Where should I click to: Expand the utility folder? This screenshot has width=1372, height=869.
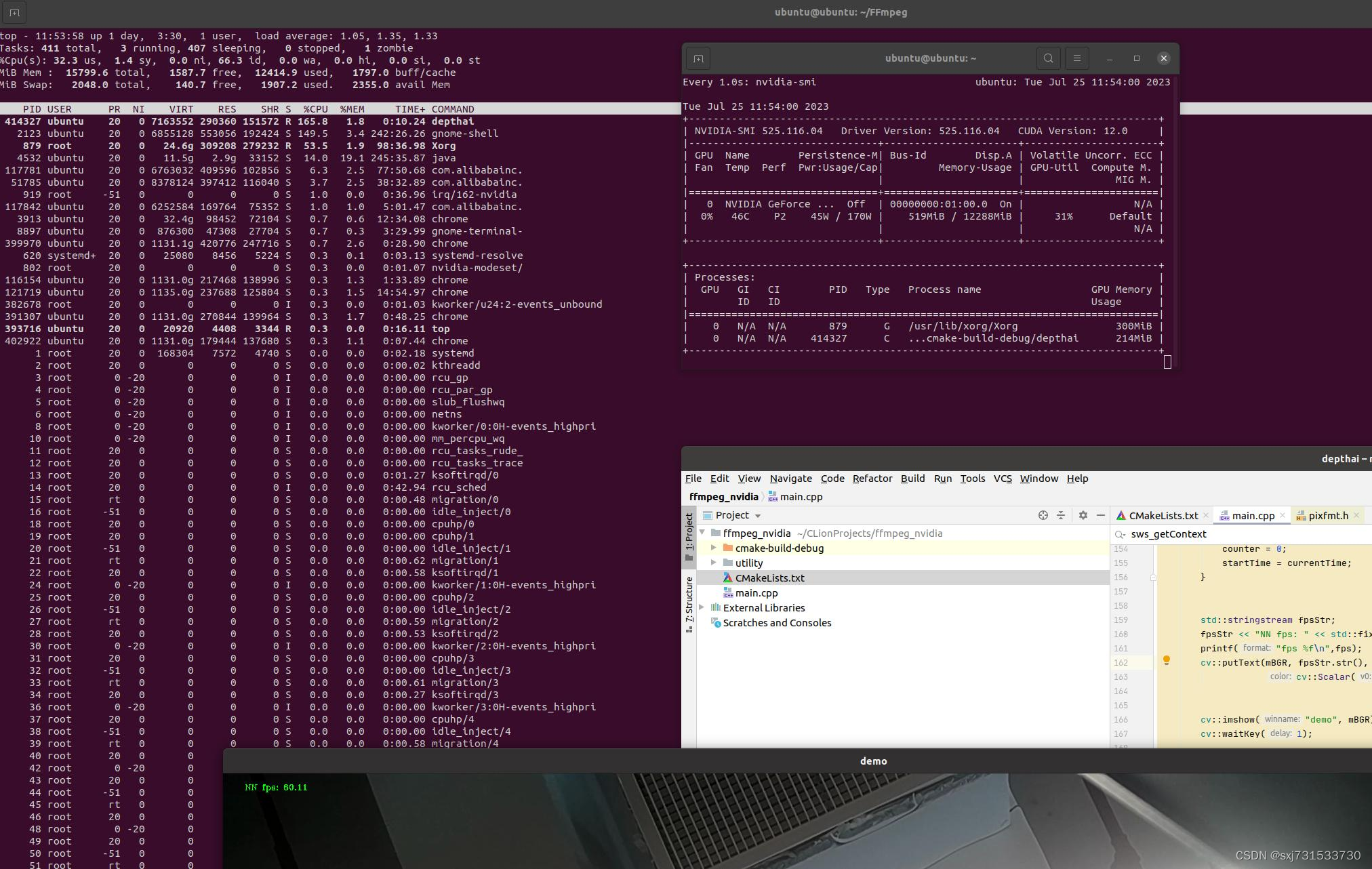713,563
